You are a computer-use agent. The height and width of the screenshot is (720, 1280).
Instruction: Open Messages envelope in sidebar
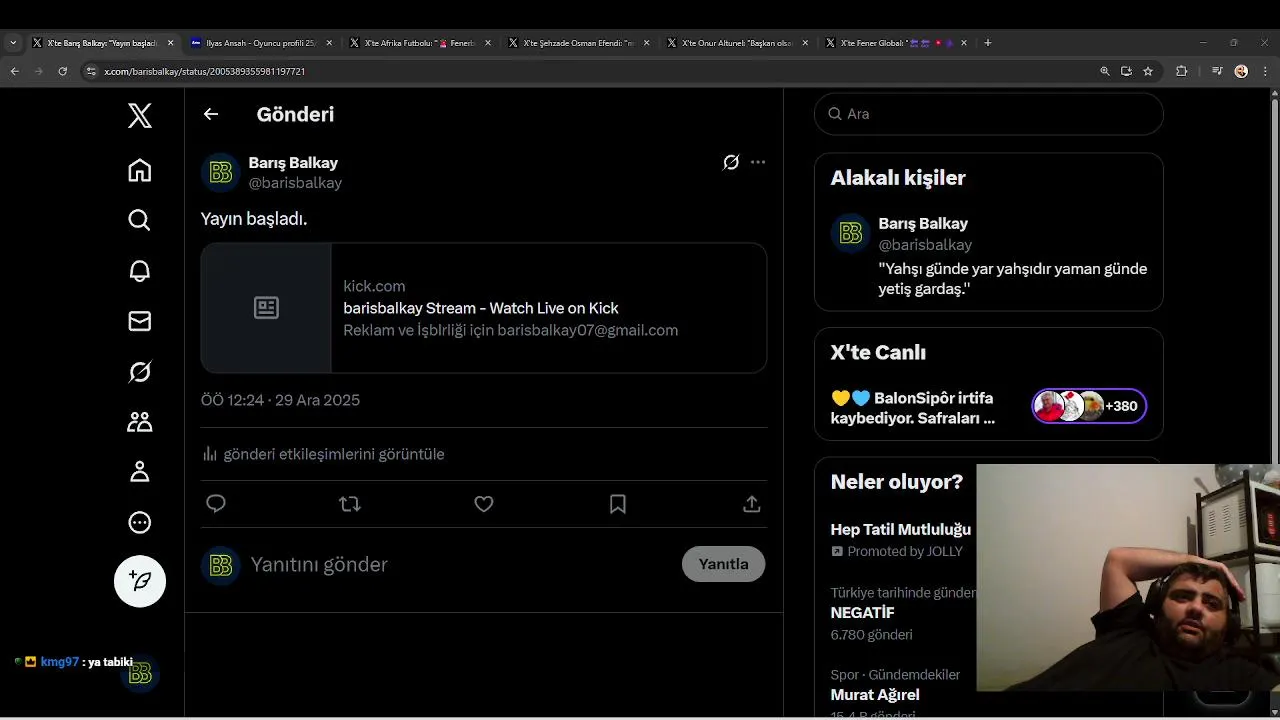click(x=140, y=321)
